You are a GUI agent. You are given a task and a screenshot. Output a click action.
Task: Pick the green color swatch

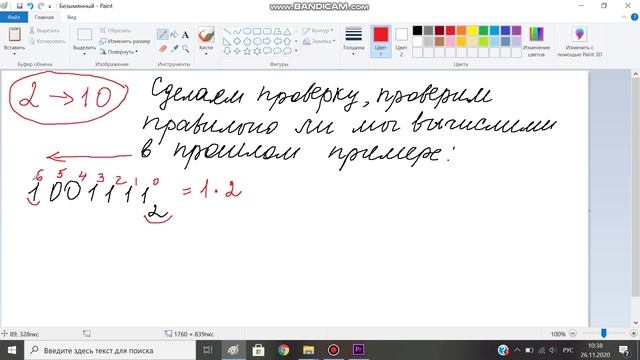[x=483, y=31]
